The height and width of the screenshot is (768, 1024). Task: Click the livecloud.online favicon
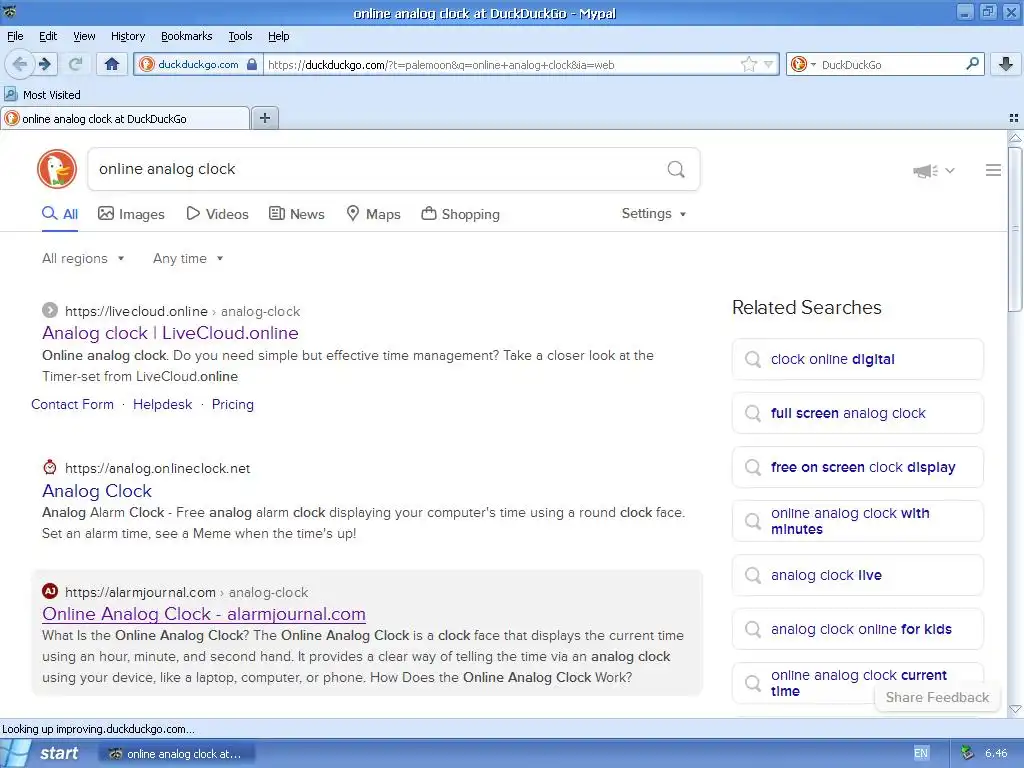50,310
